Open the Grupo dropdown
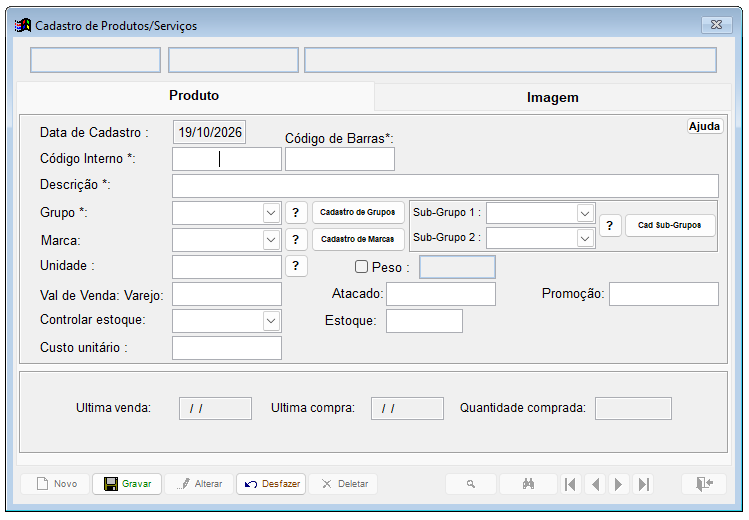 (x=271, y=213)
